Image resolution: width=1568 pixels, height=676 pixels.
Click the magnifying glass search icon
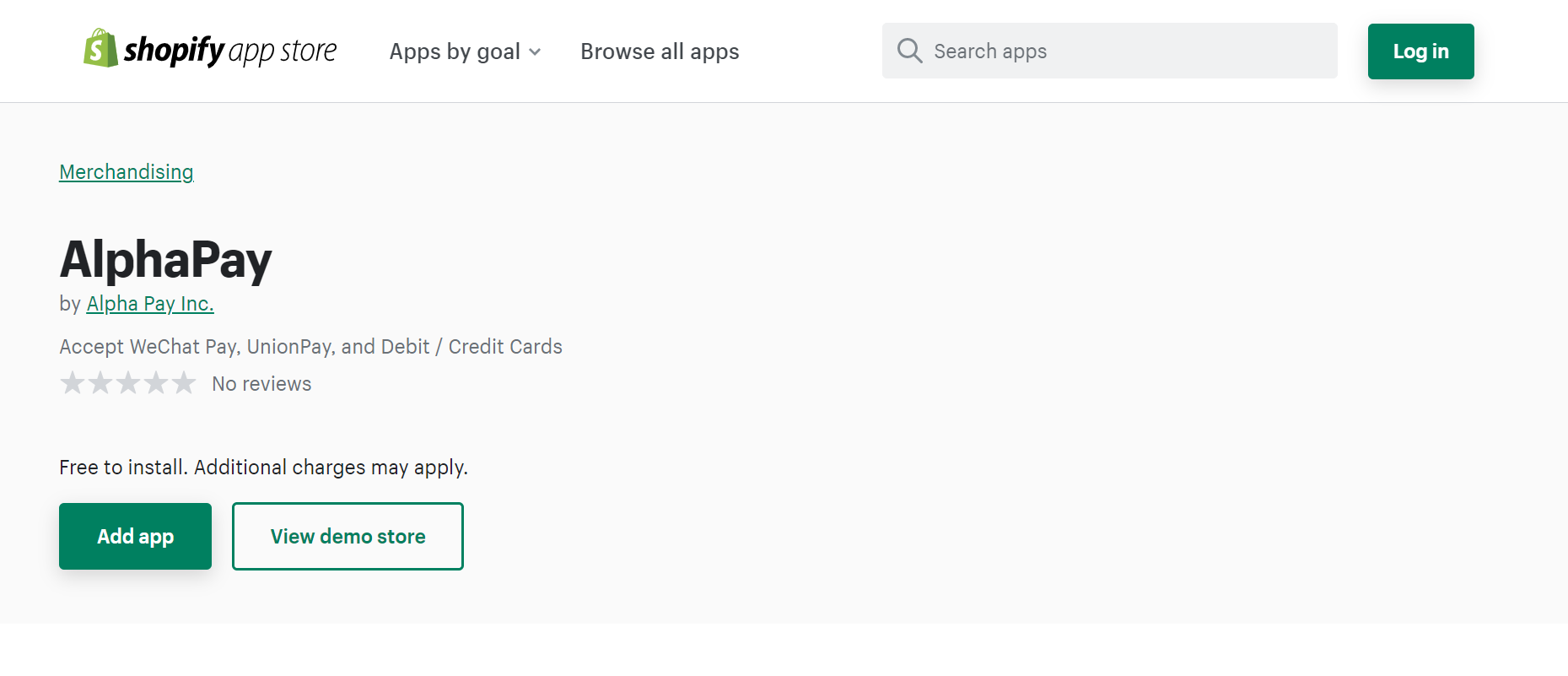(909, 51)
